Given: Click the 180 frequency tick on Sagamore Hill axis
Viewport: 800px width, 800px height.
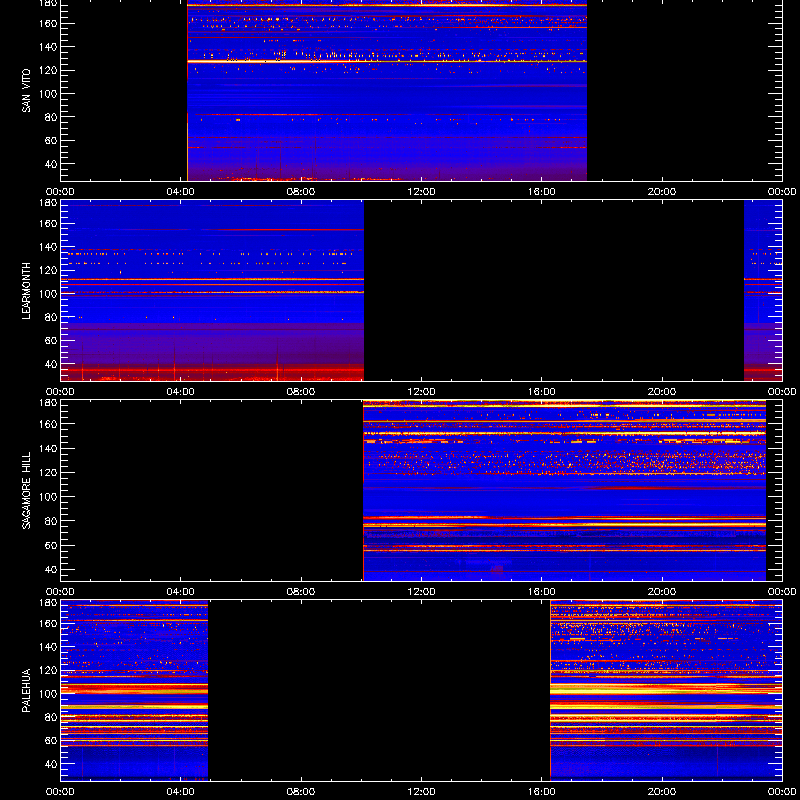Looking at the screenshot, I should click(49, 403).
